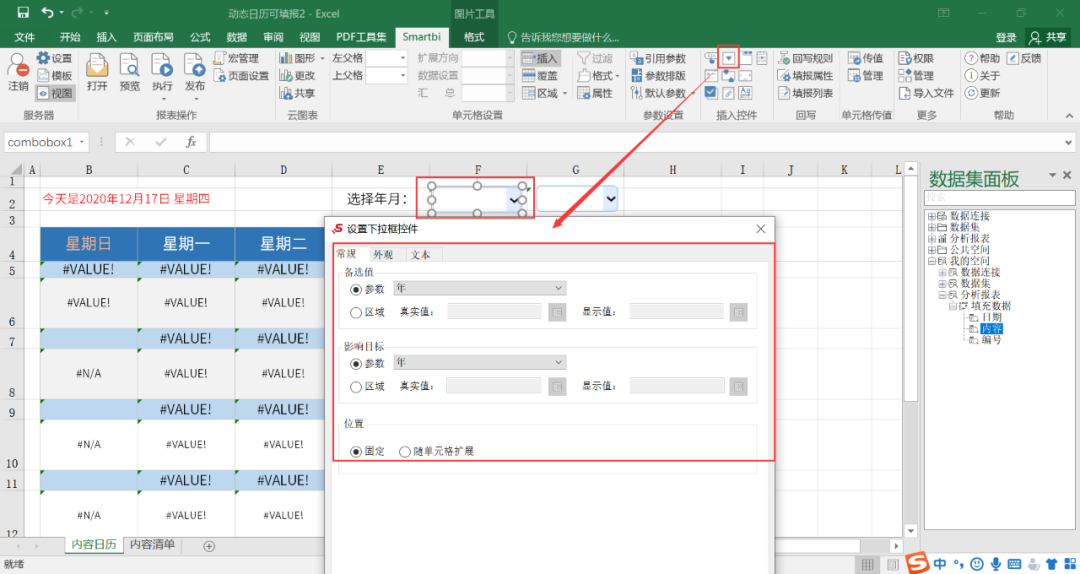Select 参数 radio under 影响目标
1080x574 pixels.
[355, 364]
